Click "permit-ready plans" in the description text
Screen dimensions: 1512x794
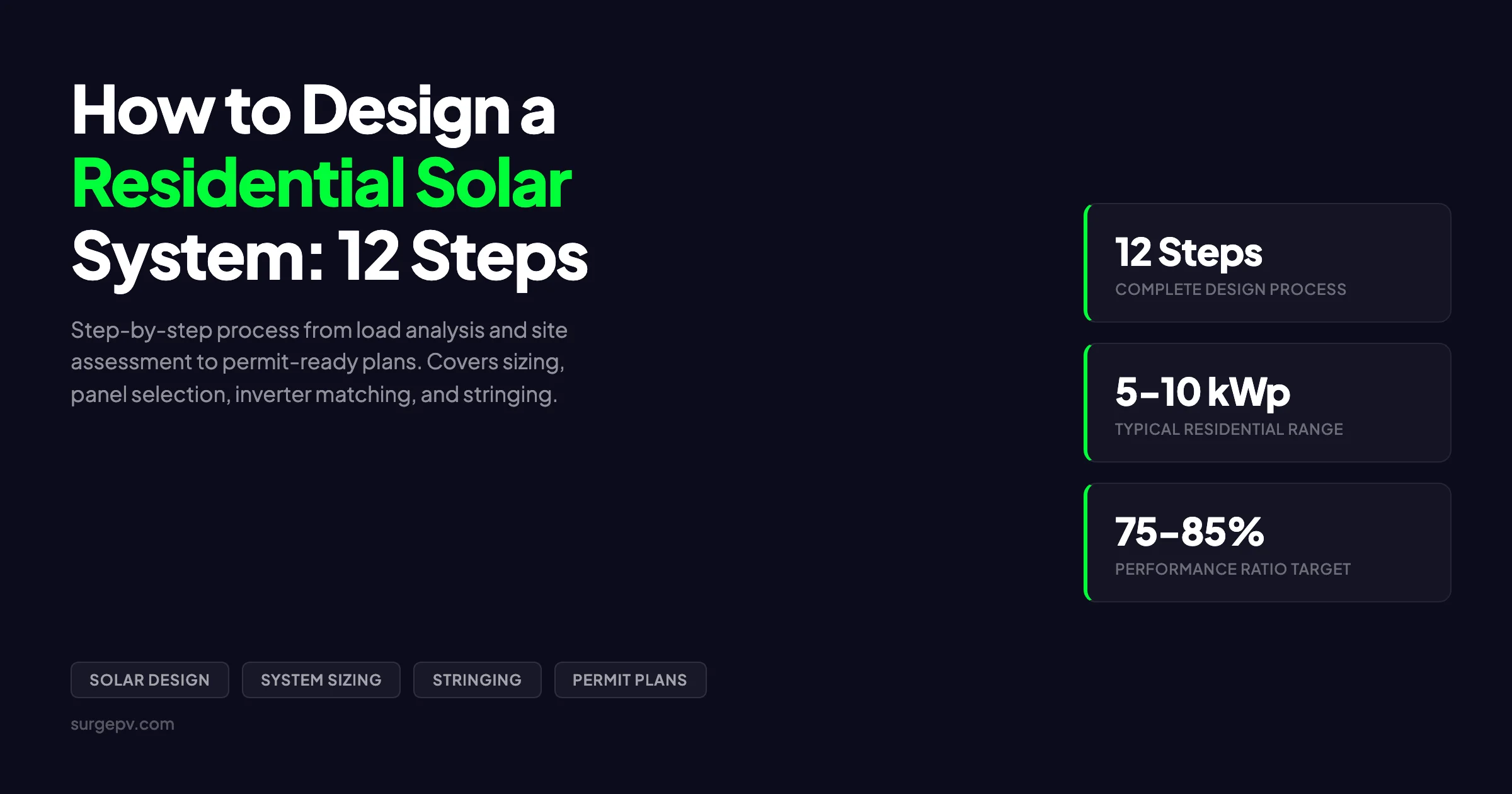point(319,362)
